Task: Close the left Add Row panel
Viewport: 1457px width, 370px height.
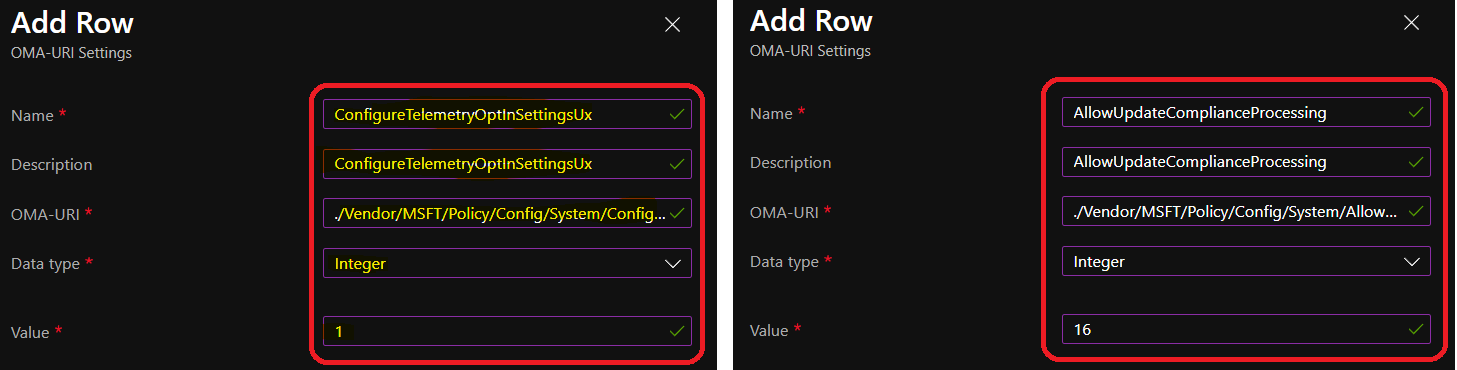Action: point(673,25)
